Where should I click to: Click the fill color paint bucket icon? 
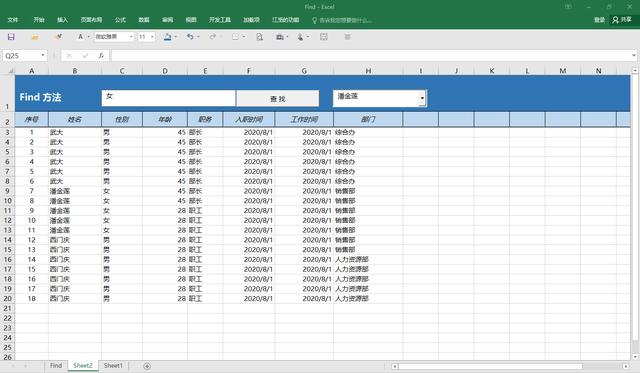click(167, 37)
